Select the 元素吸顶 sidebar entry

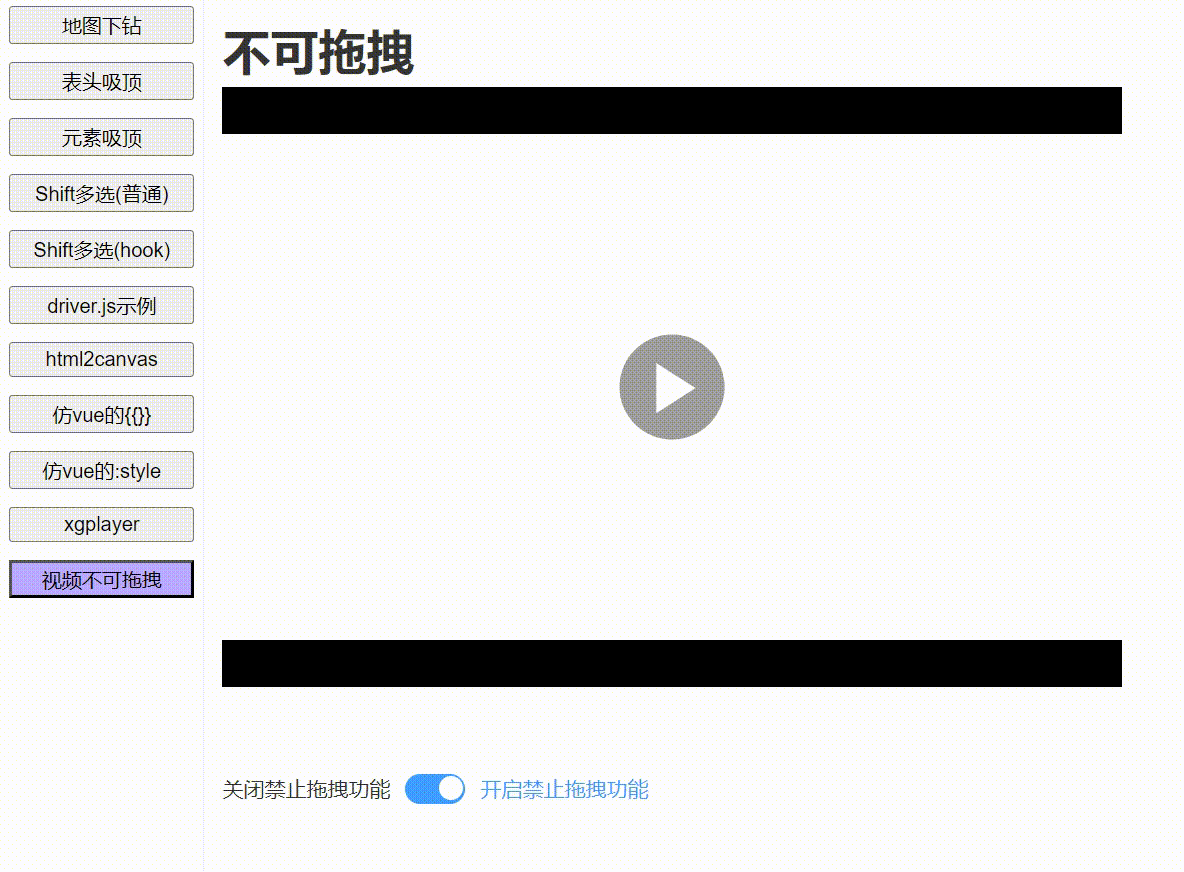[100, 137]
